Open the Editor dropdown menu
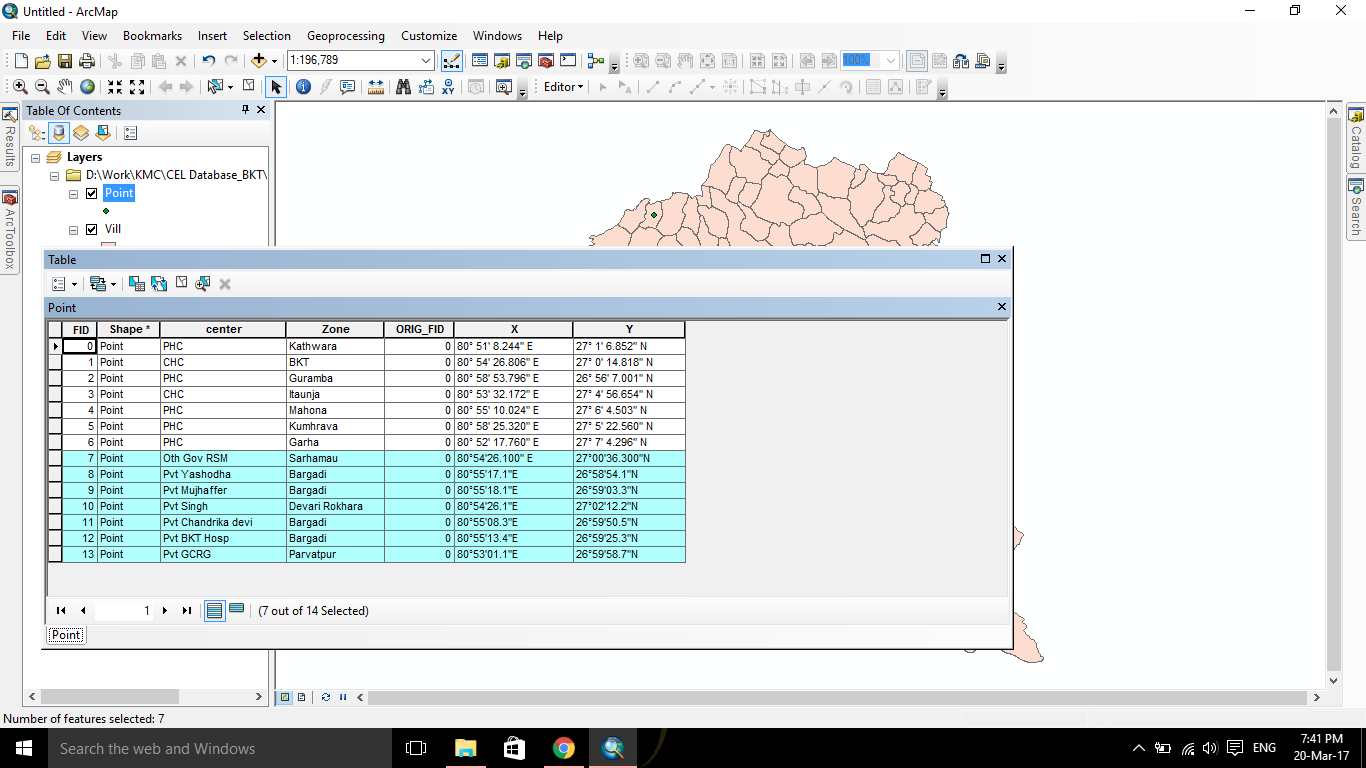The image size is (1366, 768). click(x=563, y=87)
